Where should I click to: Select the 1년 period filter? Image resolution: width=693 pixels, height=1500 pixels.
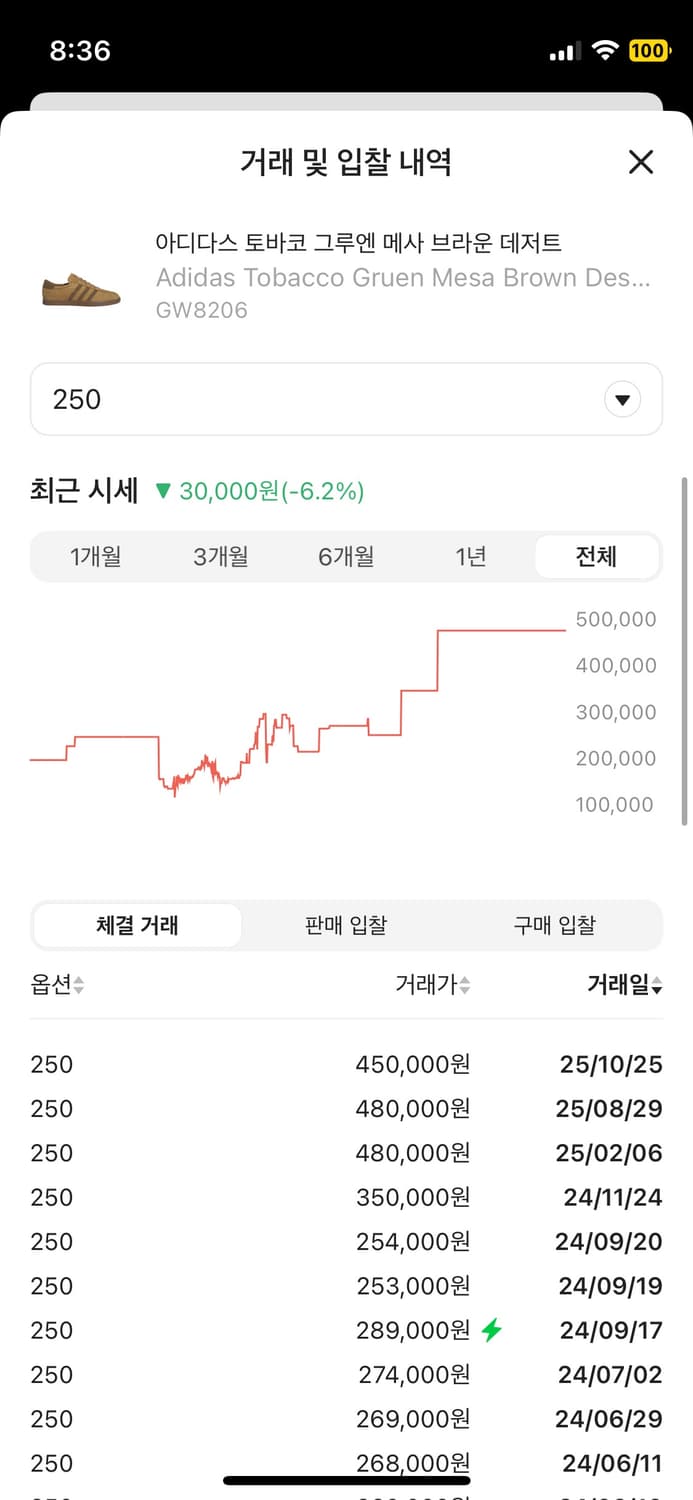tap(470, 556)
